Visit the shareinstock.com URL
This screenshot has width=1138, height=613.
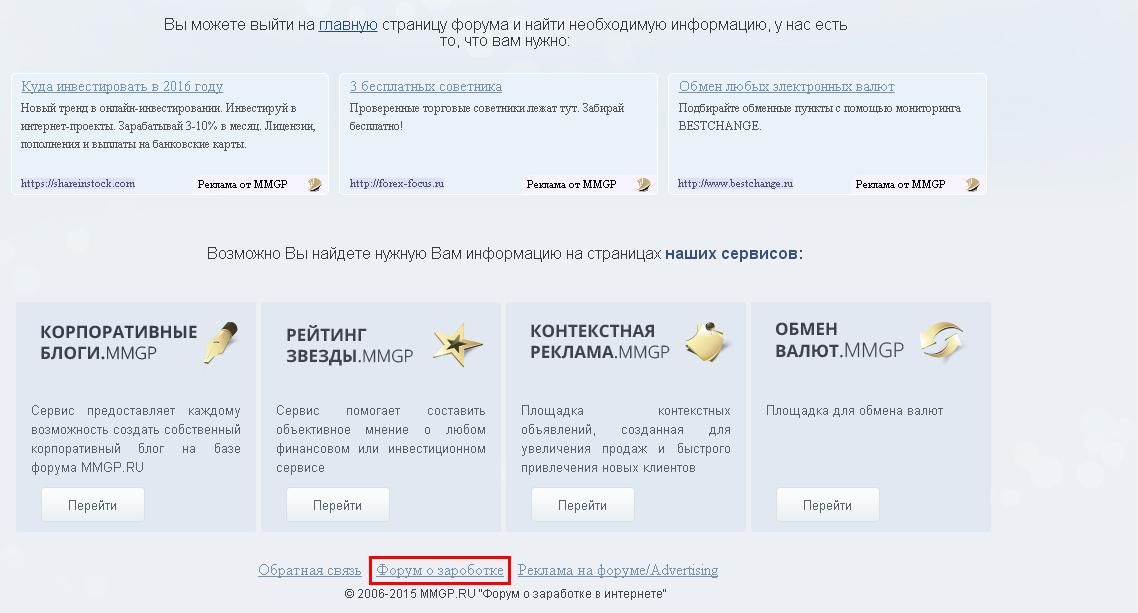click(78, 184)
